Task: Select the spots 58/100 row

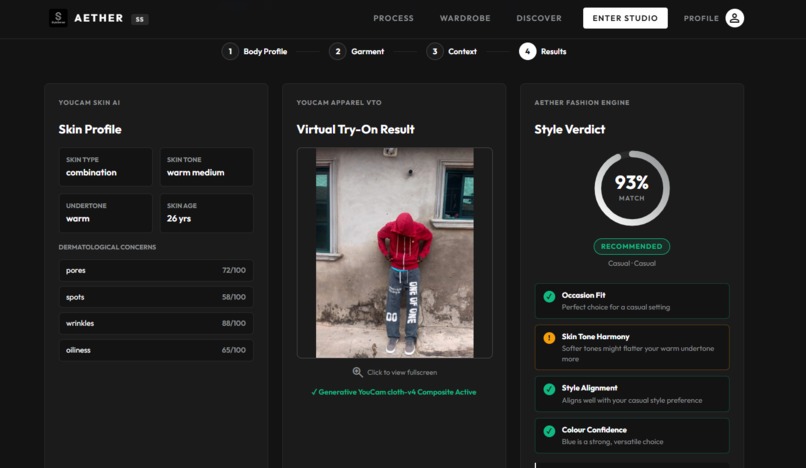Action: click(x=156, y=297)
